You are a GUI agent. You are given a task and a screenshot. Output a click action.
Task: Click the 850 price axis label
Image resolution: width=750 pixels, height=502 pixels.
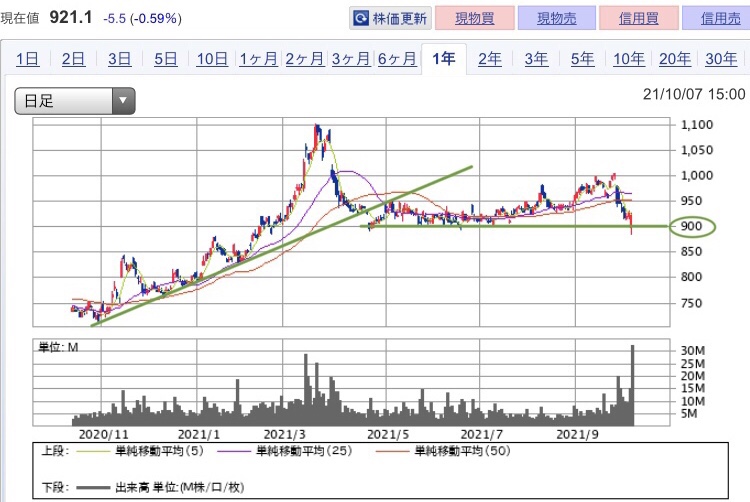(691, 251)
